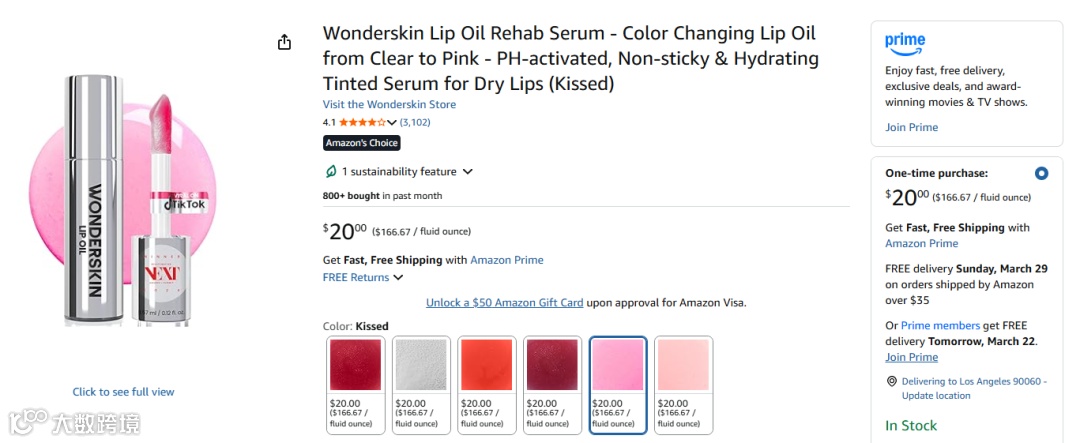Open the 3,102 customer reviews link

tap(415, 123)
